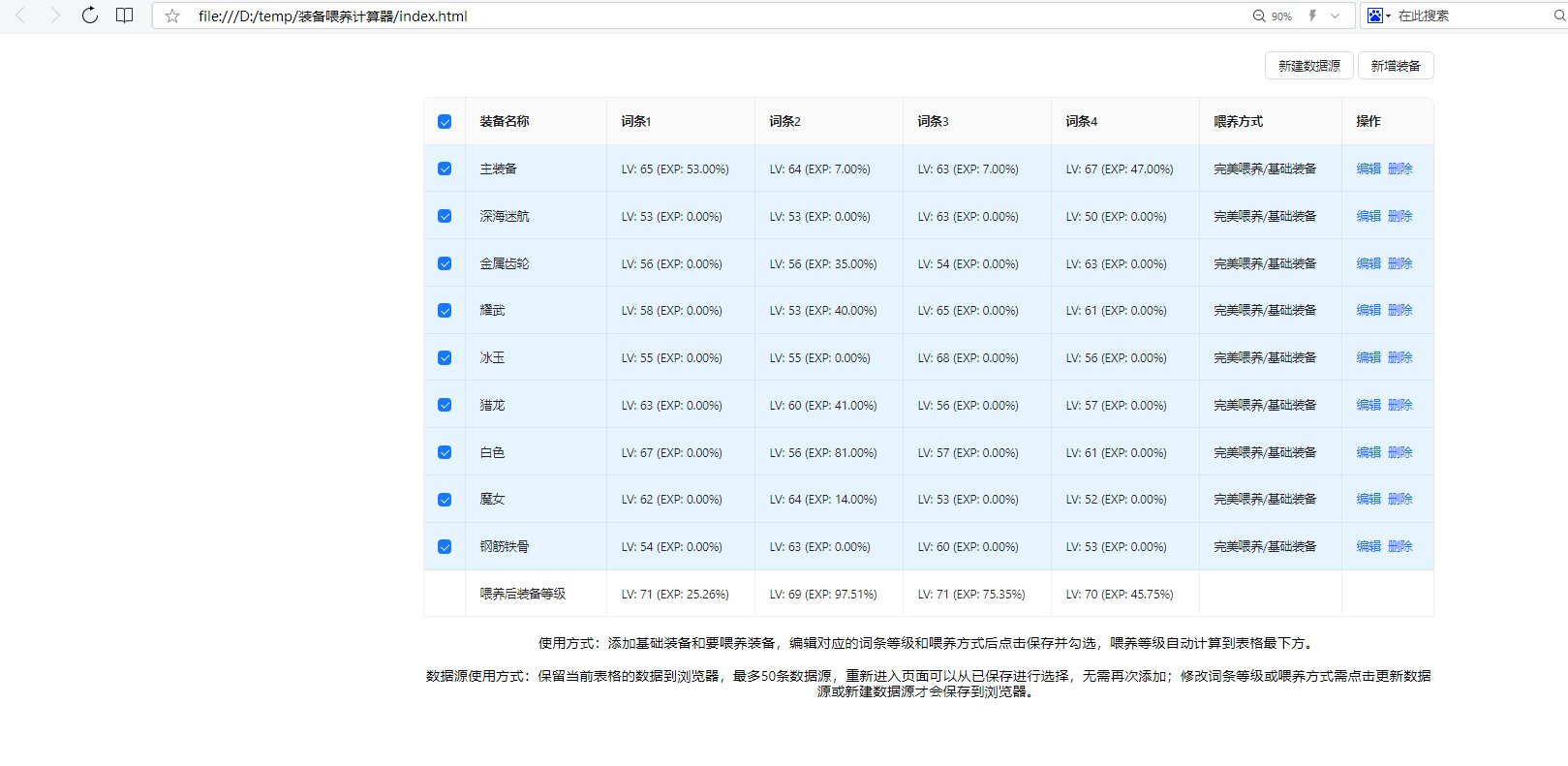This screenshot has width=1568, height=766.
Task: Click the 钢筋铁骨 equipment name
Action: pyautogui.click(x=505, y=546)
